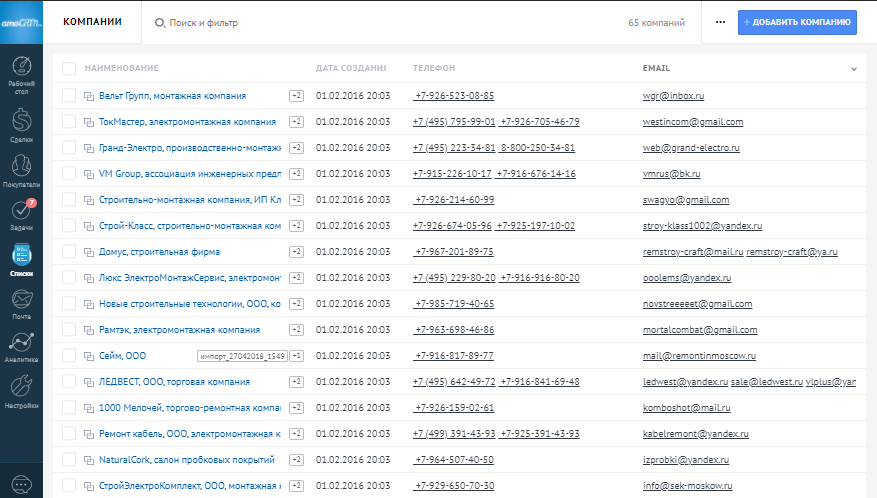Viewport: 877px width, 498px height.
Task: Select all companies with header checkbox
Action: pyautogui.click(x=69, y=68)
